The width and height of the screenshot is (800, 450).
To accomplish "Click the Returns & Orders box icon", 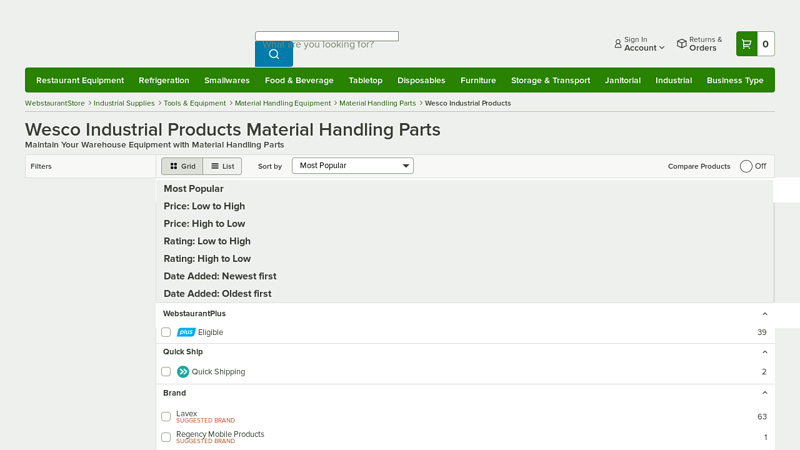I will [682, 44].
